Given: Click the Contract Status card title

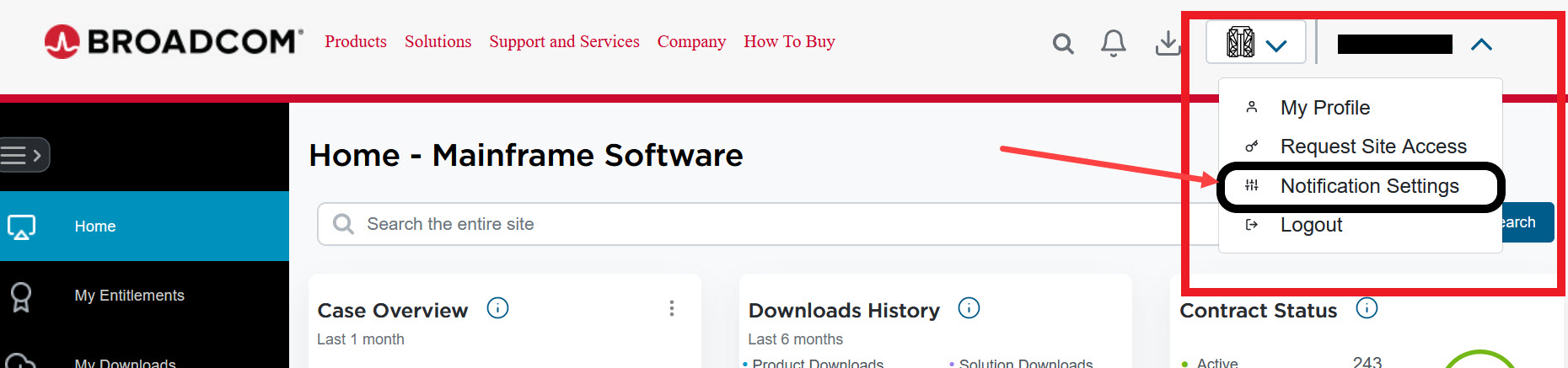Looking at the screenshot, I should (x=1259, y=311).
